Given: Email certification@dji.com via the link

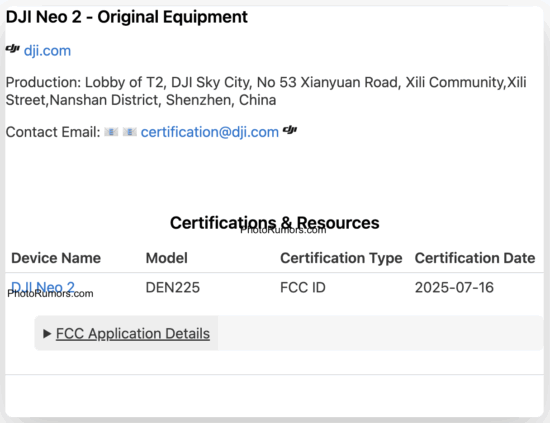Looking at the screenshot, I should [x=210, y=132].
